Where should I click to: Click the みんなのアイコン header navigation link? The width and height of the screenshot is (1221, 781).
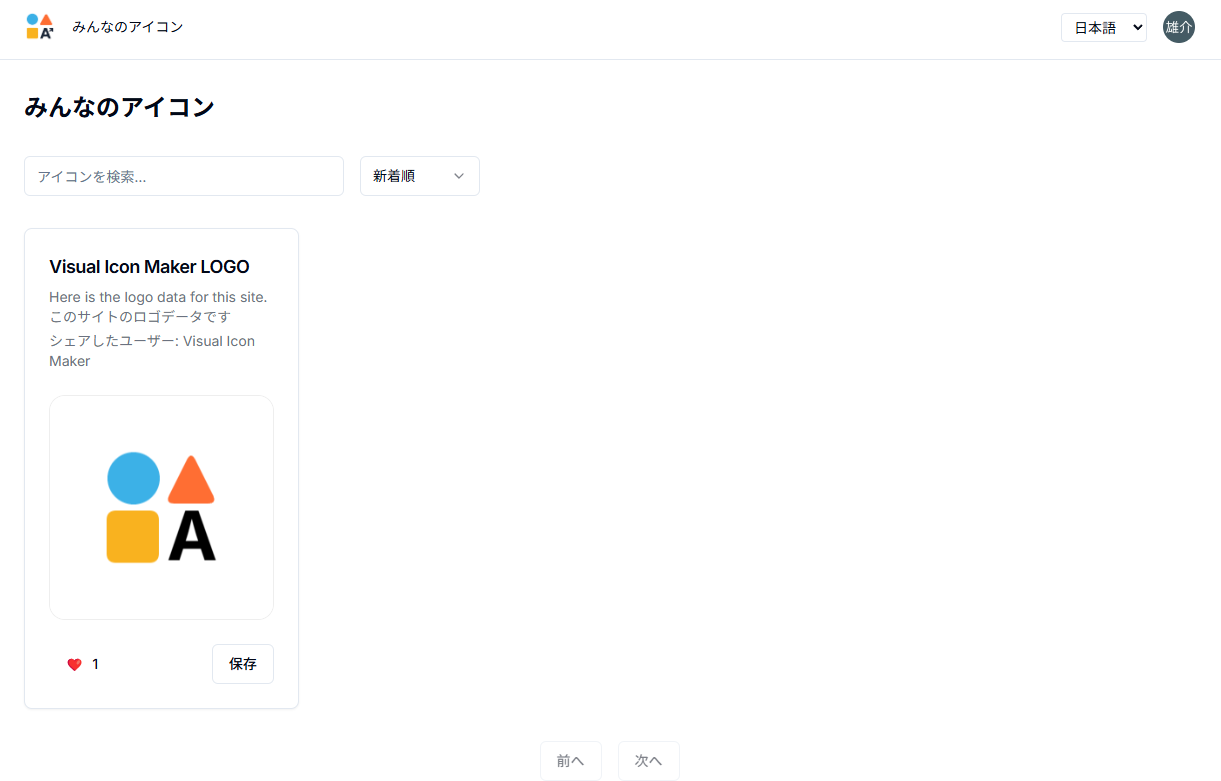127,27
